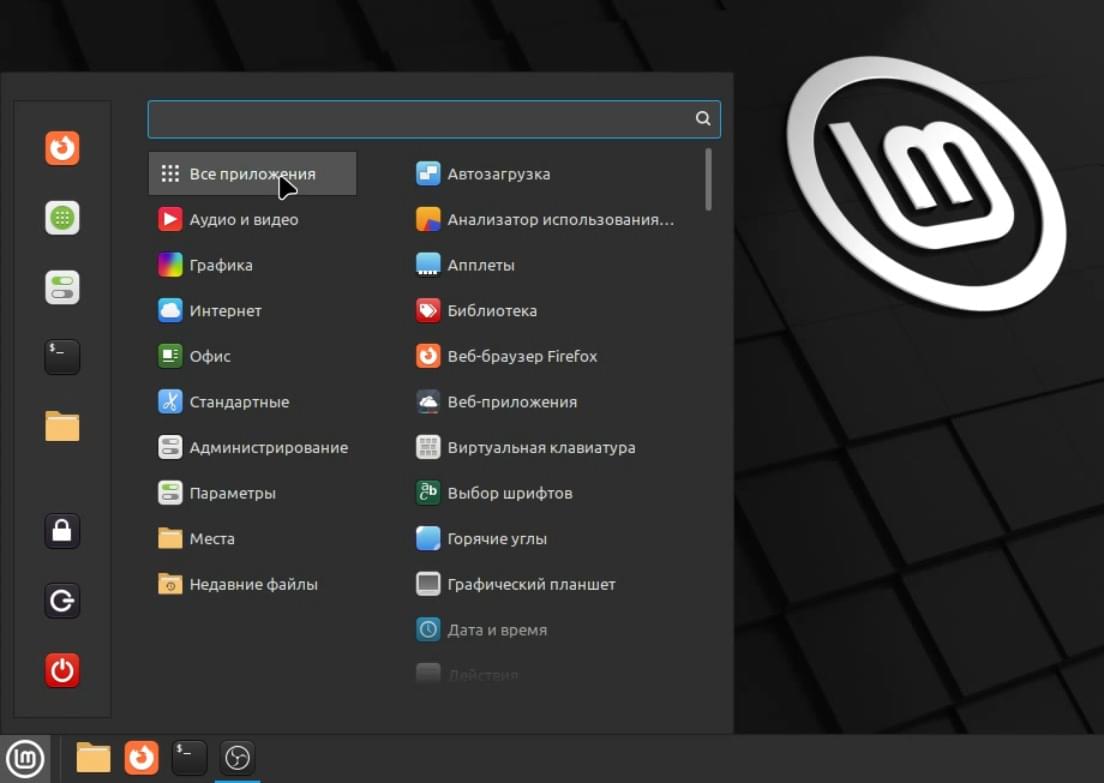Image resolution: width=1104 pixels, height=783 pixels.
Task: Select the Все приложения category
Action: [252, 174]
